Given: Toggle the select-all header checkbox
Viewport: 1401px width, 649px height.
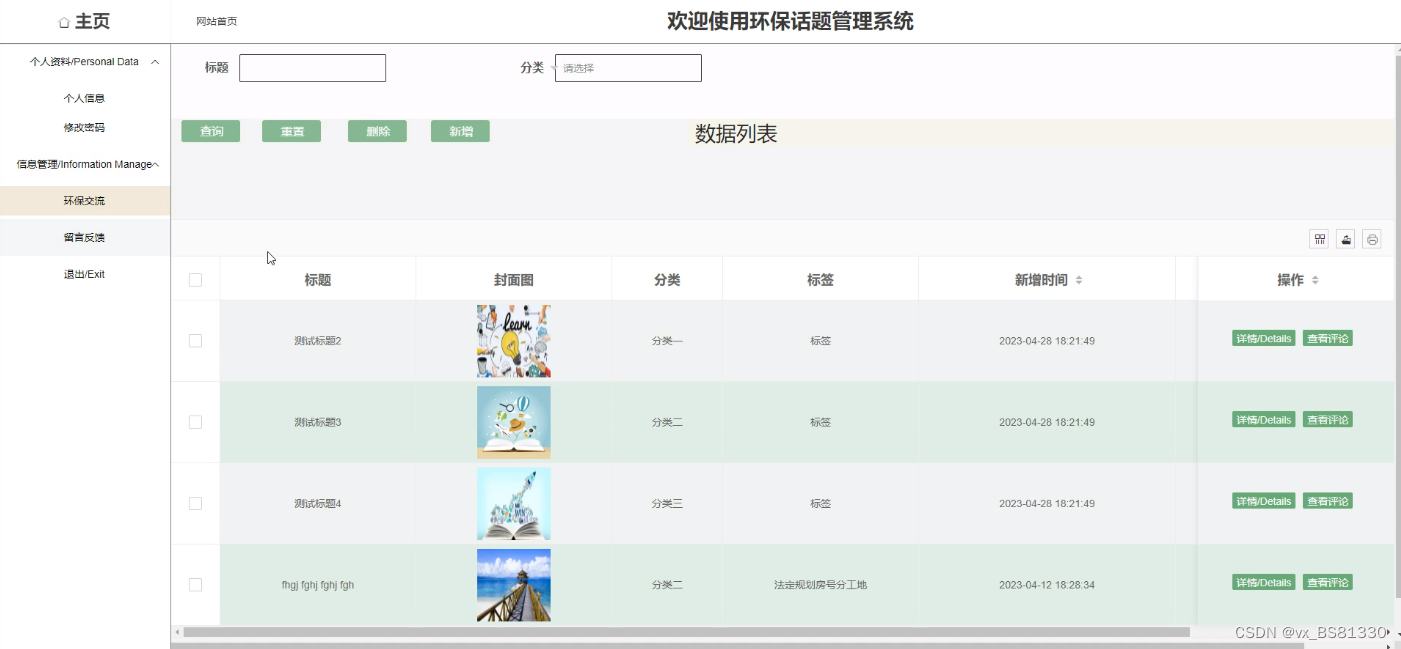Looking at the screenshot, I should pyautogui.click(x=195, y=280).
